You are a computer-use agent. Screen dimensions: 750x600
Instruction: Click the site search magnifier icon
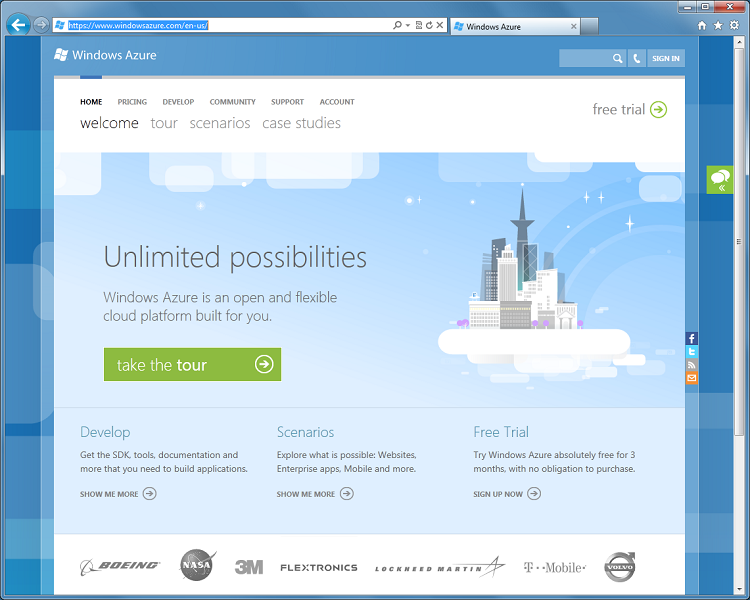pyautogui.click(x=618, y=58)
